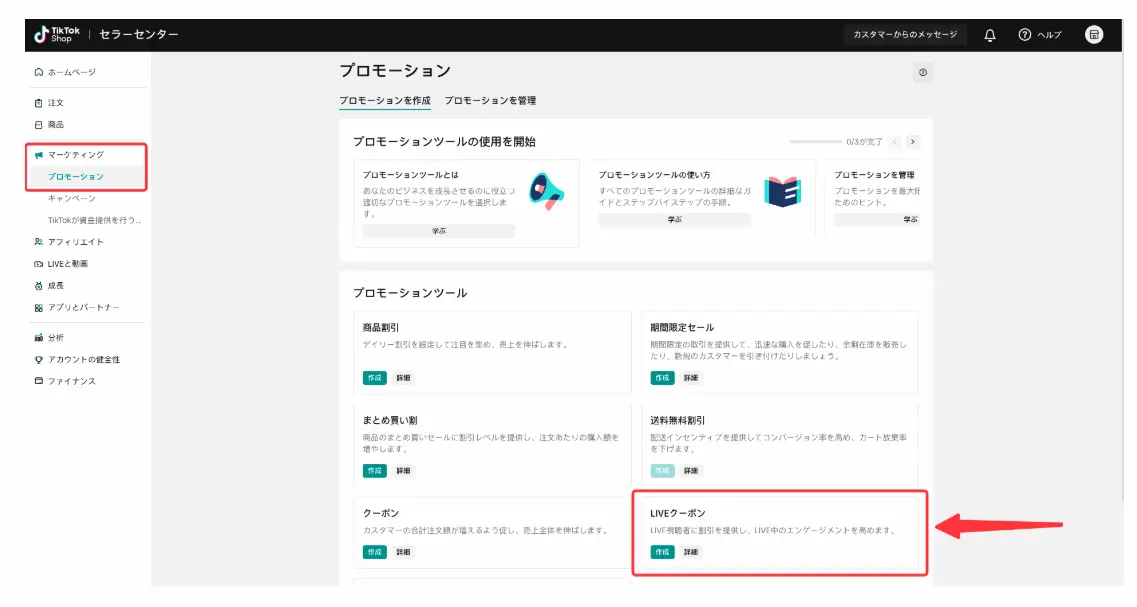Image resolution: width=1137 pixels, height=607 pixels.
Task: Click 詳細 for 期間限定セール
Action: 691,378
